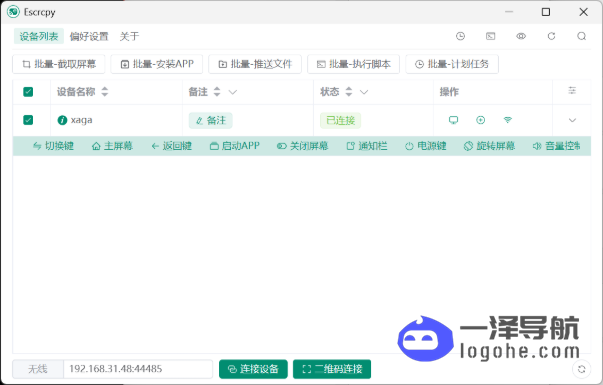Click 通知栏 control

click(367, 146)
